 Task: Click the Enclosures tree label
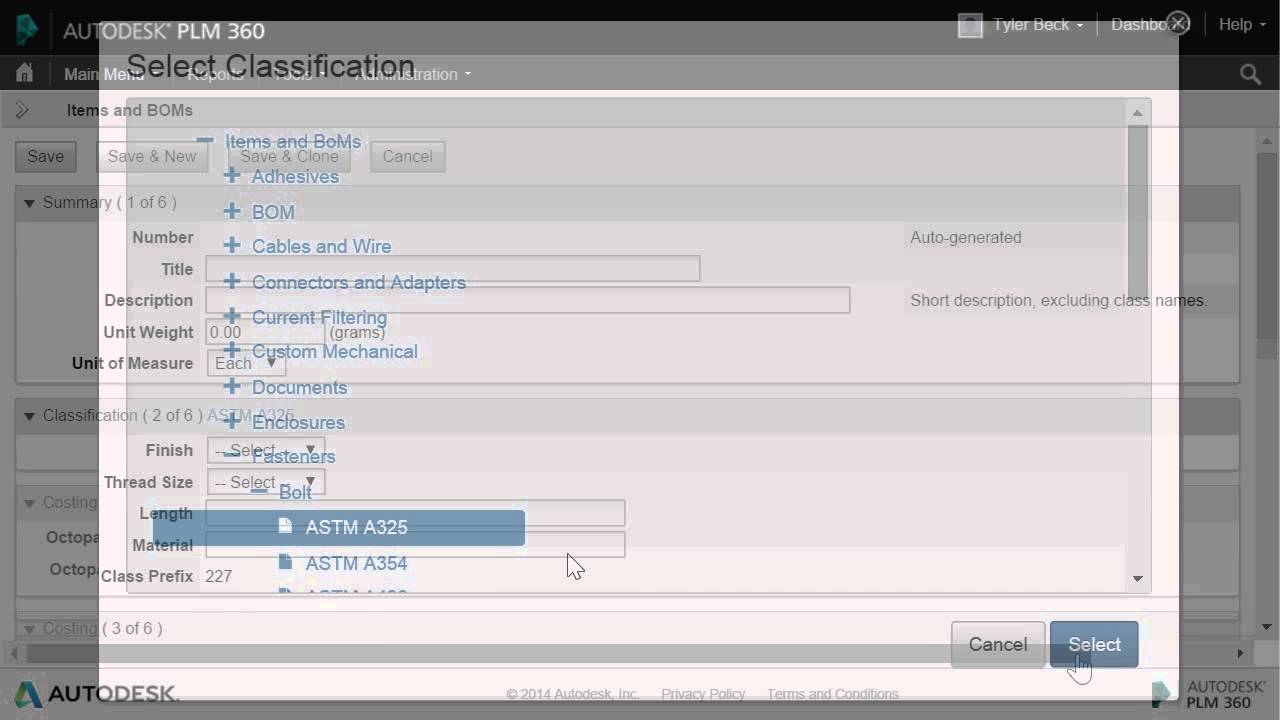tap(298, 423)
